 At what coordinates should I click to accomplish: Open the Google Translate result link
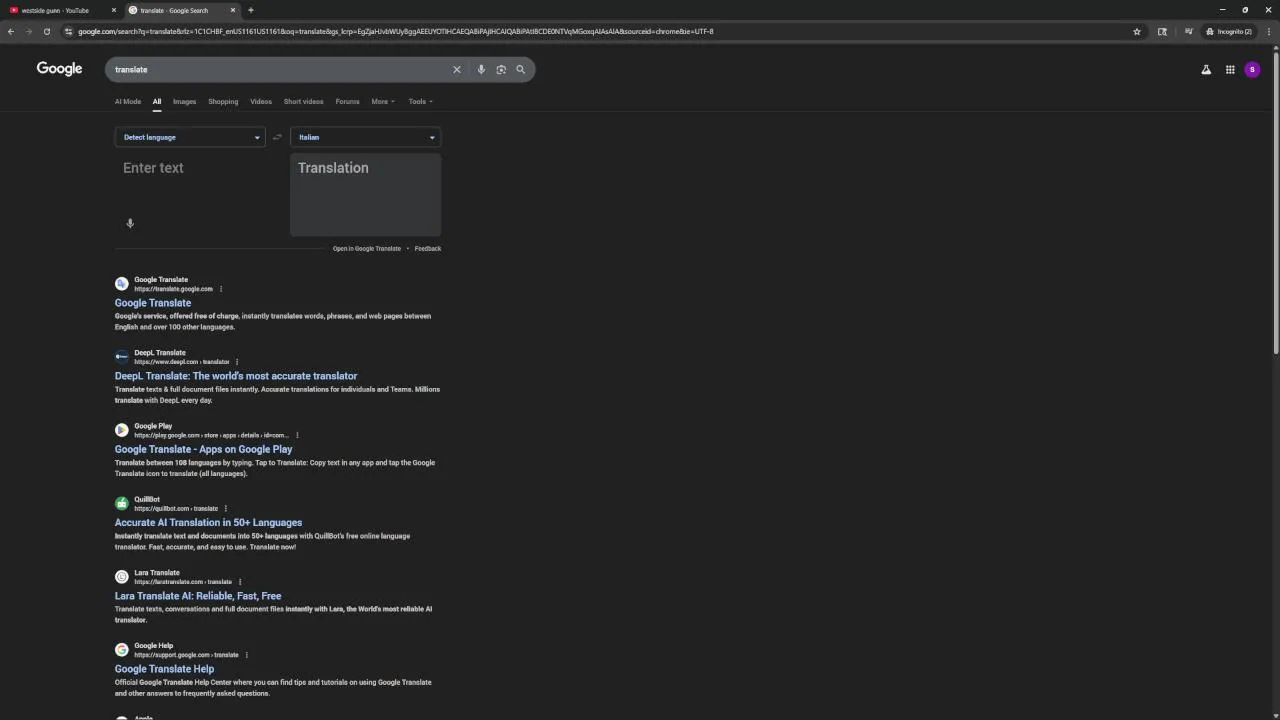click(153, 303)
